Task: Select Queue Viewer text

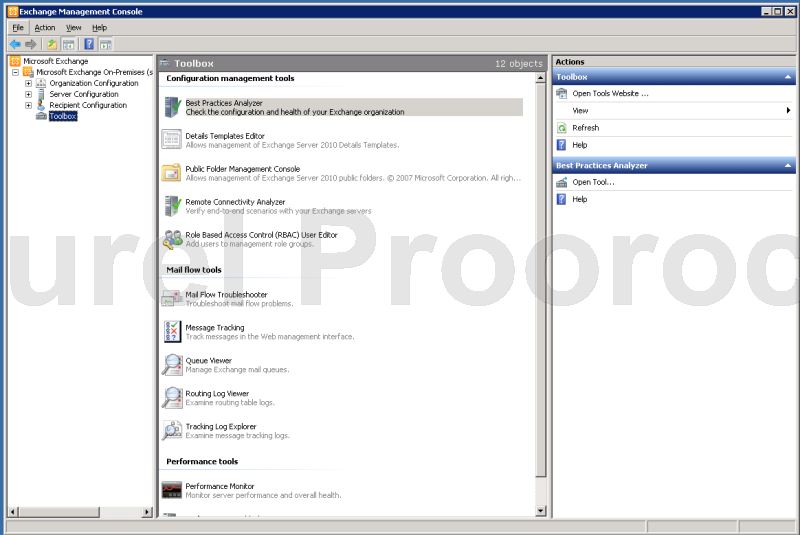Action: (x=209, y=361)
